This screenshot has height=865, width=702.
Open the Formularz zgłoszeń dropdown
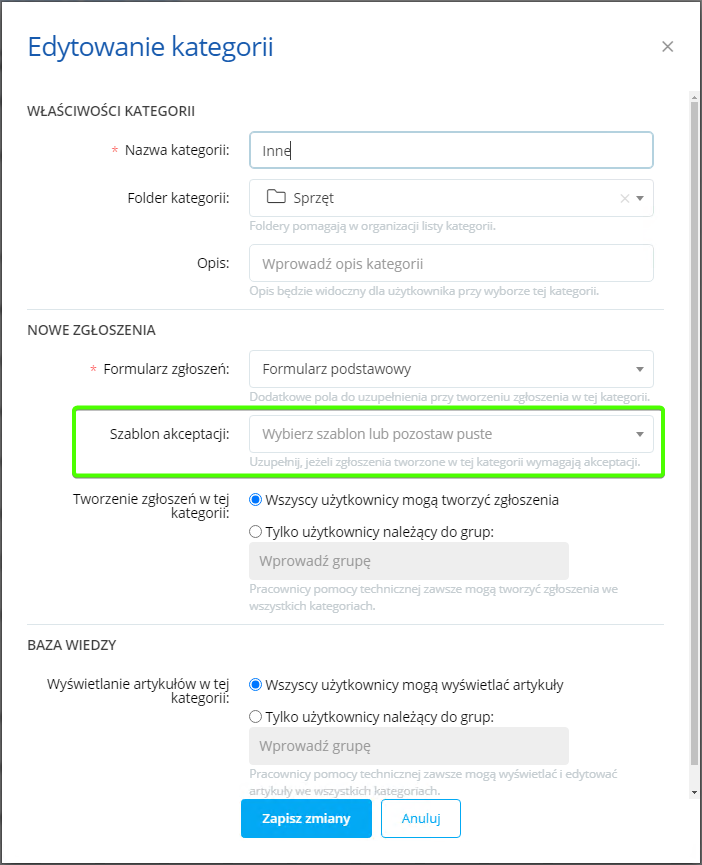click(x=641, y=368)
